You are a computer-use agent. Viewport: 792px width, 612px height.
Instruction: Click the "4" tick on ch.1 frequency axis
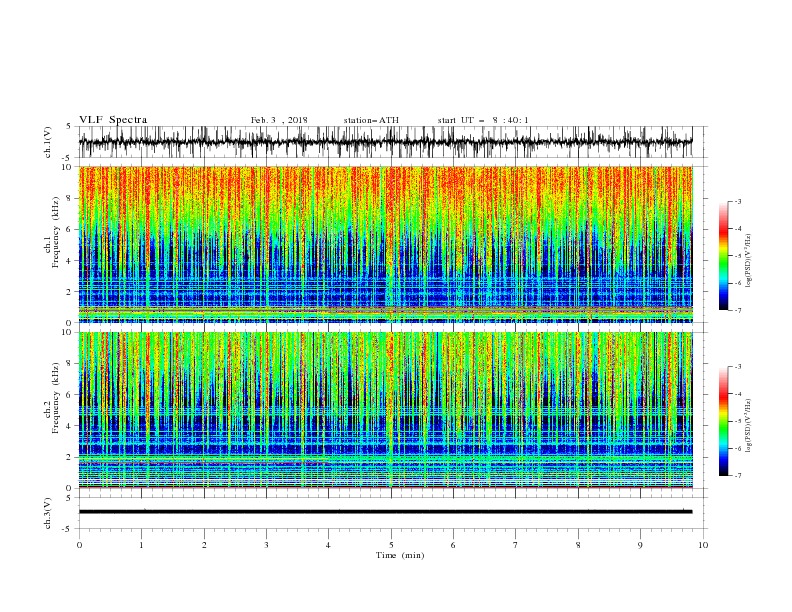[x=69, y=261]
